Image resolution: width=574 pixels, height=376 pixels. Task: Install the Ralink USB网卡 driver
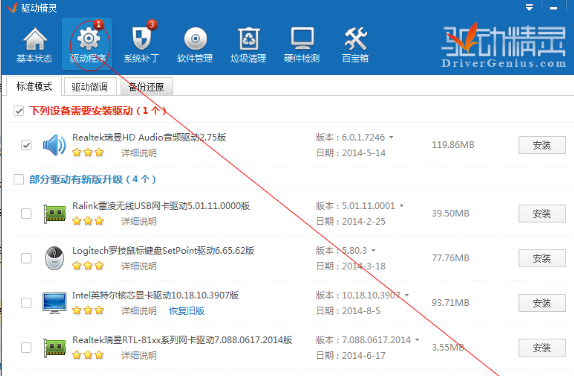(542, 213)
